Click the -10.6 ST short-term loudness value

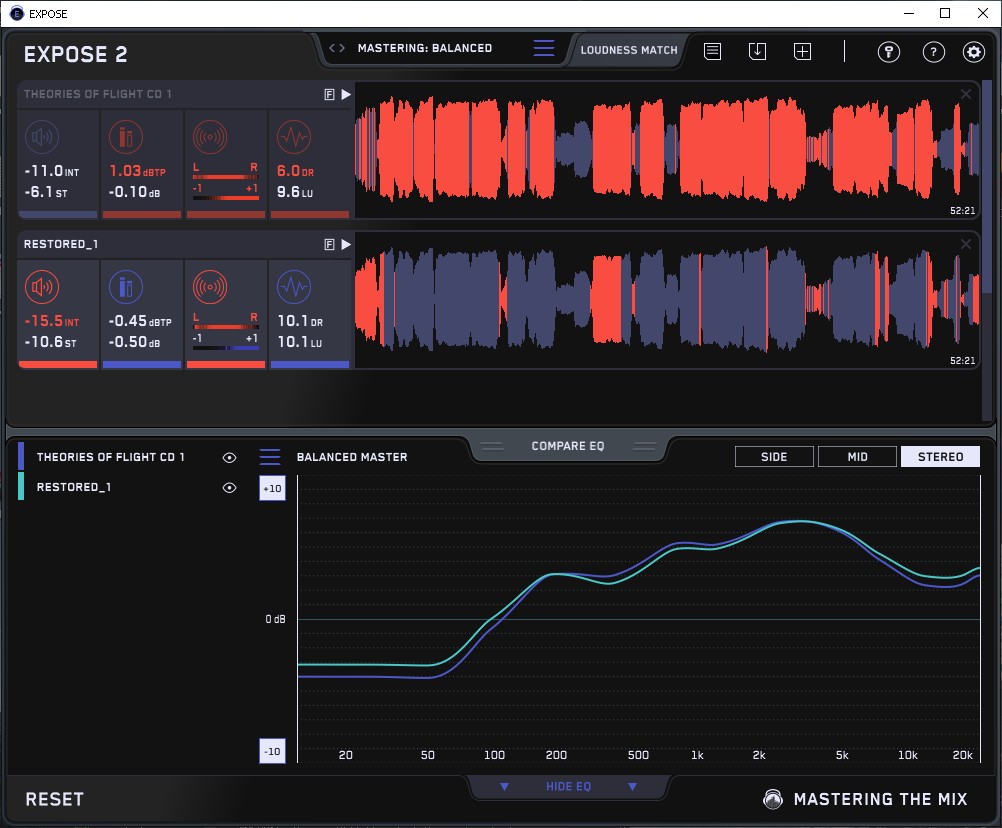(50, 342)
